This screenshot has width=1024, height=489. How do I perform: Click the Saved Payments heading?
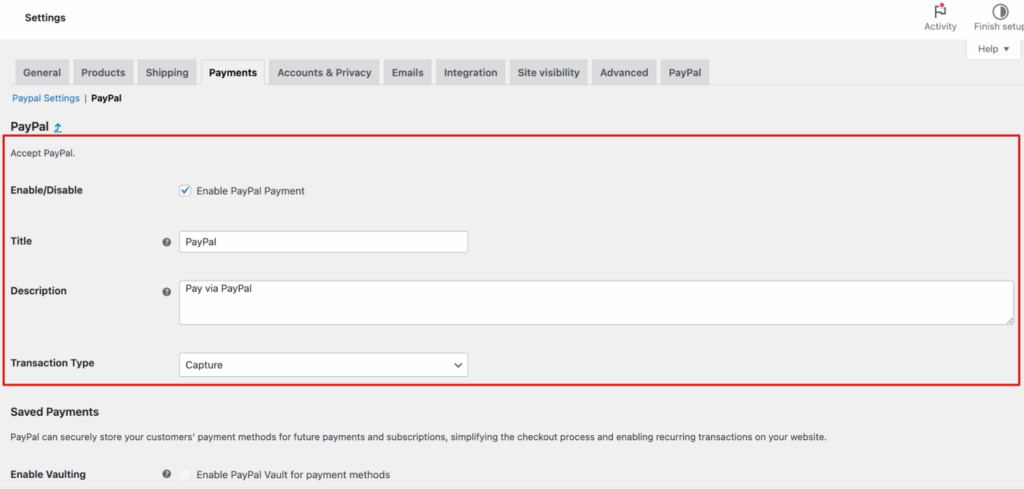(55, 412)
